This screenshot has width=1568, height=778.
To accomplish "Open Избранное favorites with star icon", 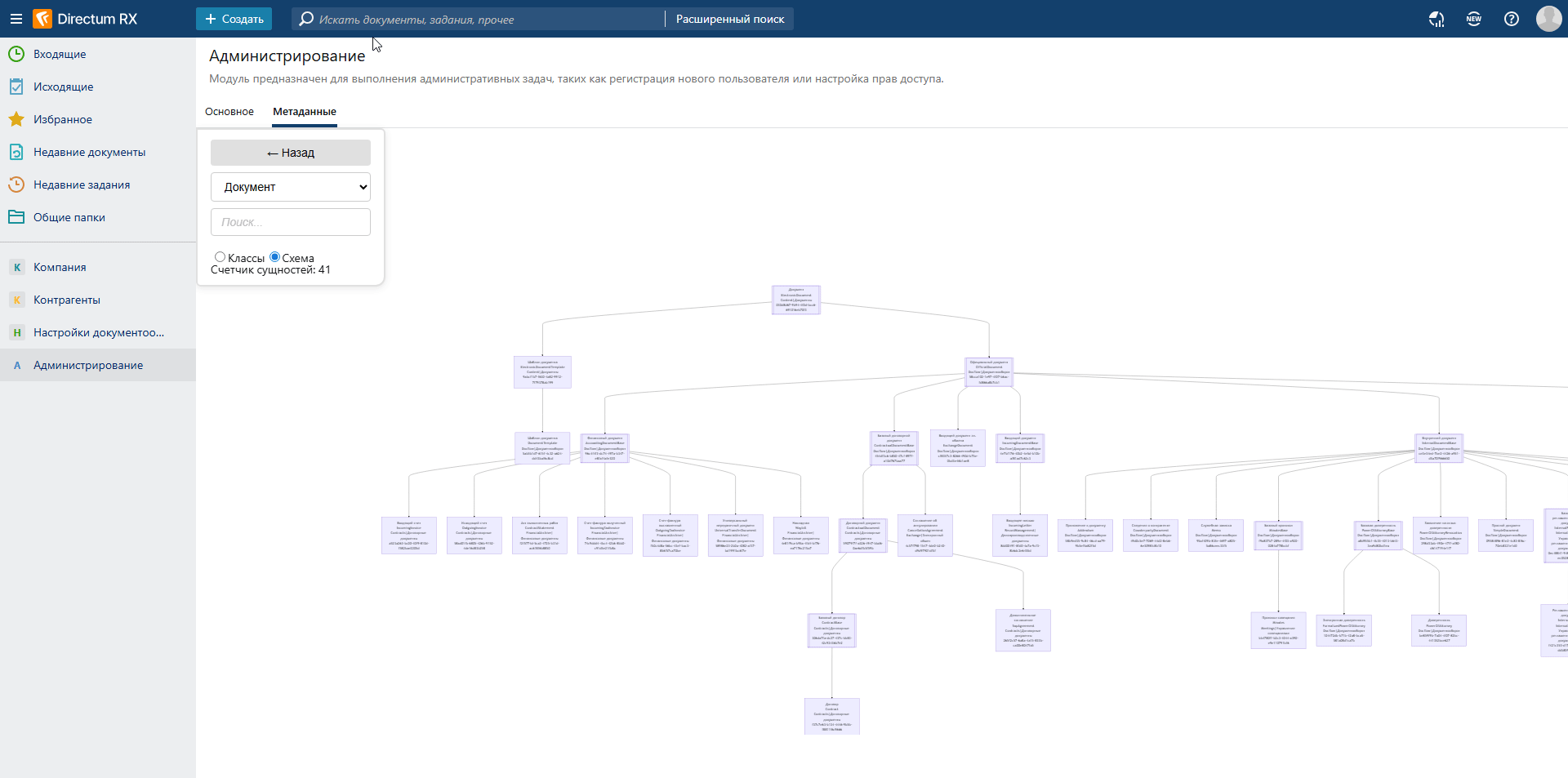I will pos(62,119).
